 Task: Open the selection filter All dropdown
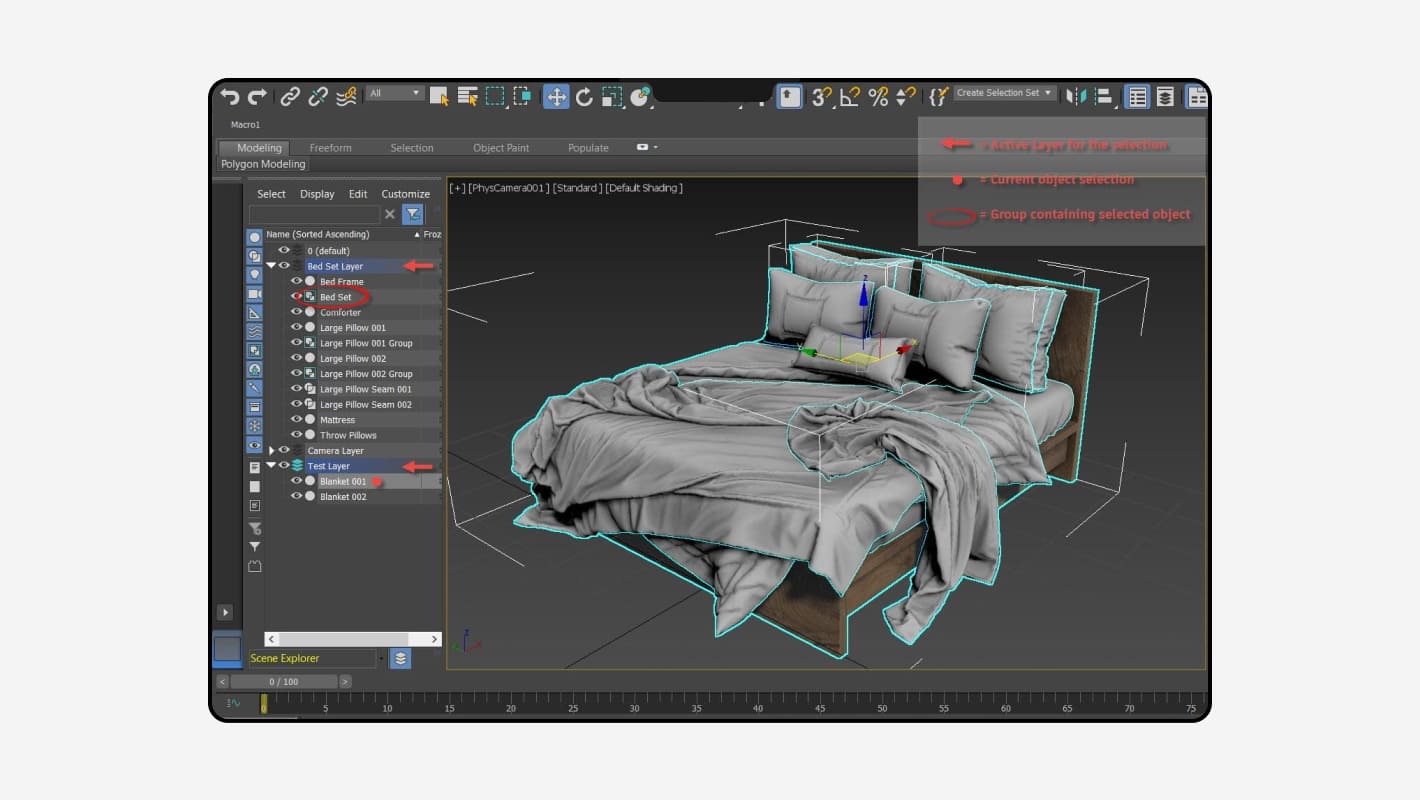coord(393,92)
